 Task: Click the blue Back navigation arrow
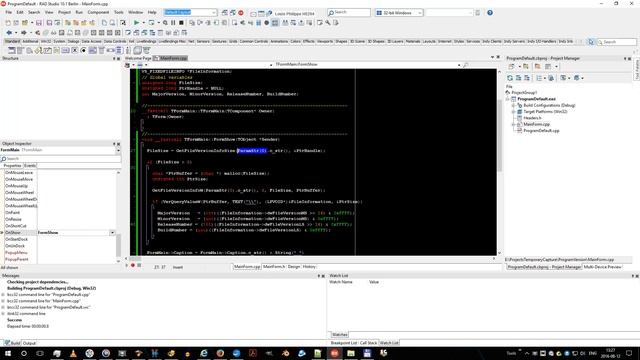9,33
